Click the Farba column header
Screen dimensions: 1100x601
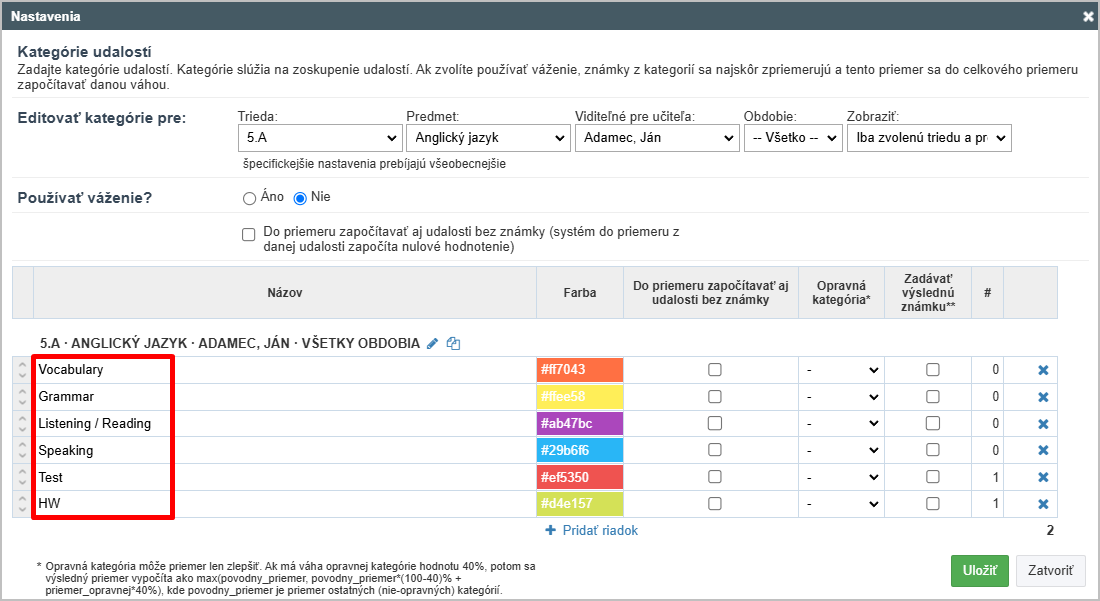580,292
